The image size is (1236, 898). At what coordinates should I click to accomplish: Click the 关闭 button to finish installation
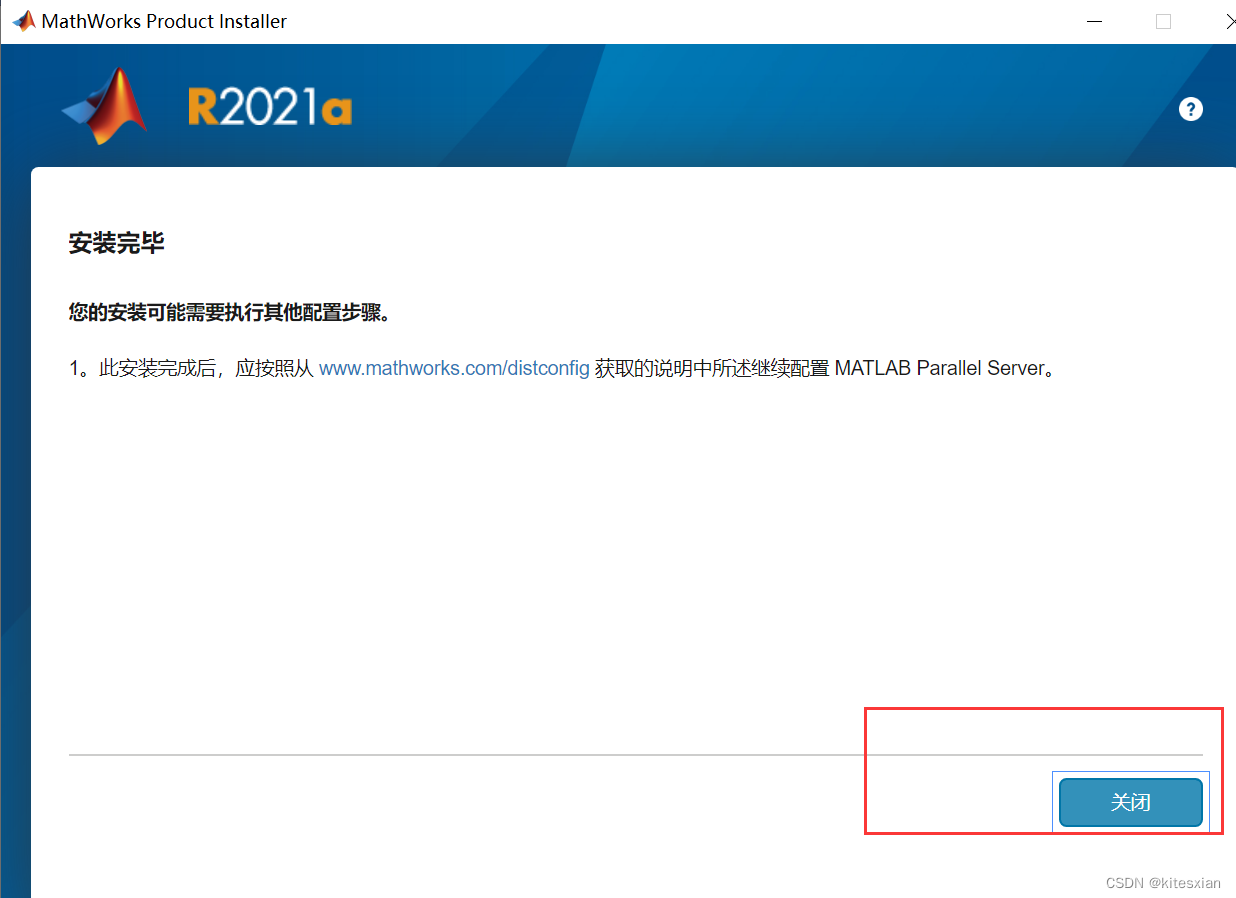click(x=1130, y=802)
